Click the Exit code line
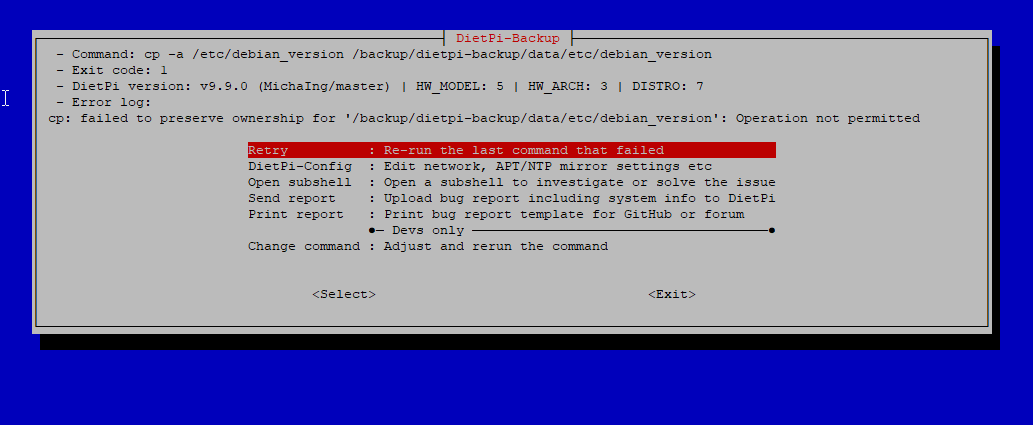 coord(111,71)
